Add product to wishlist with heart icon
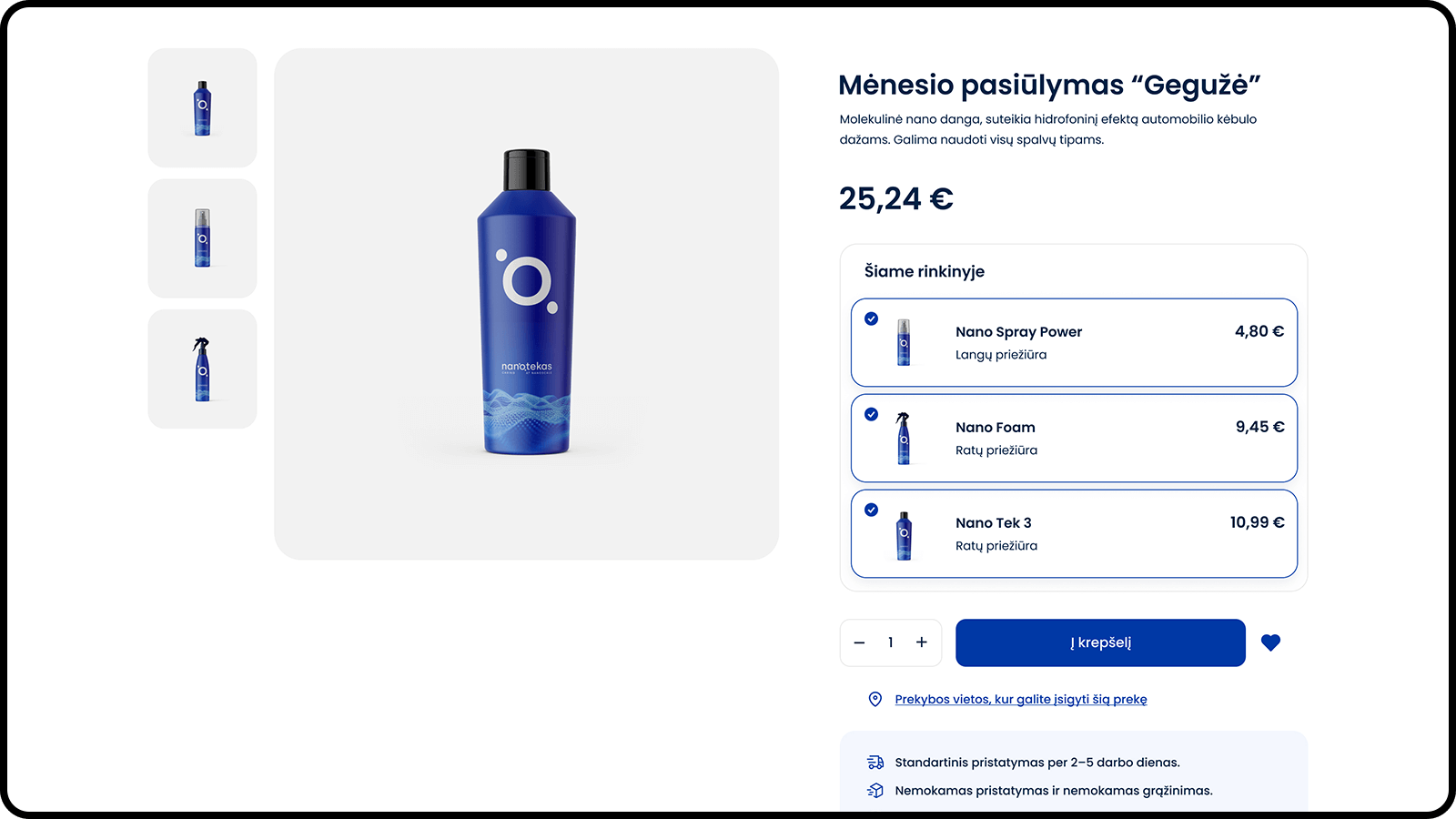1456x819 pixels. (x=1270, y=642)
